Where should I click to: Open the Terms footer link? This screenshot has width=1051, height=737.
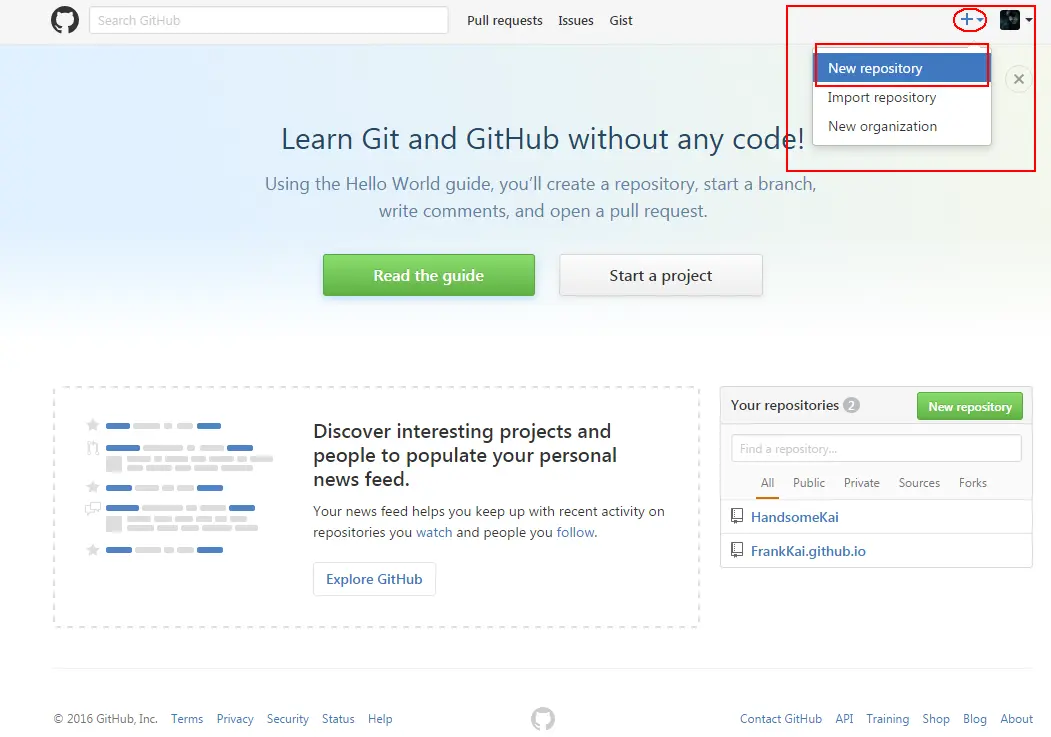[187, 719]
